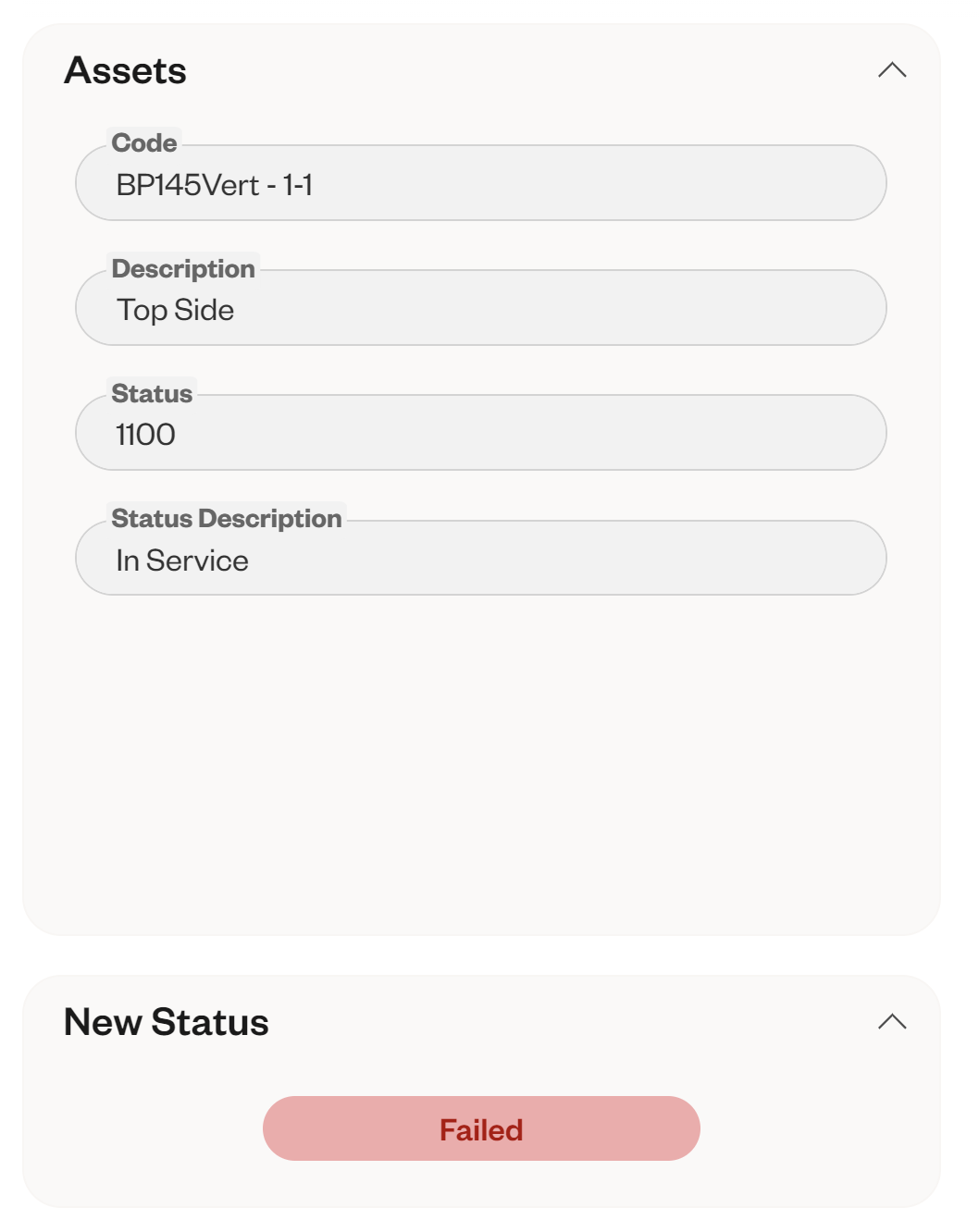Click the Status field label
Image resolution: width=979 pixels, height=1232 pixels.
(152, 394)
